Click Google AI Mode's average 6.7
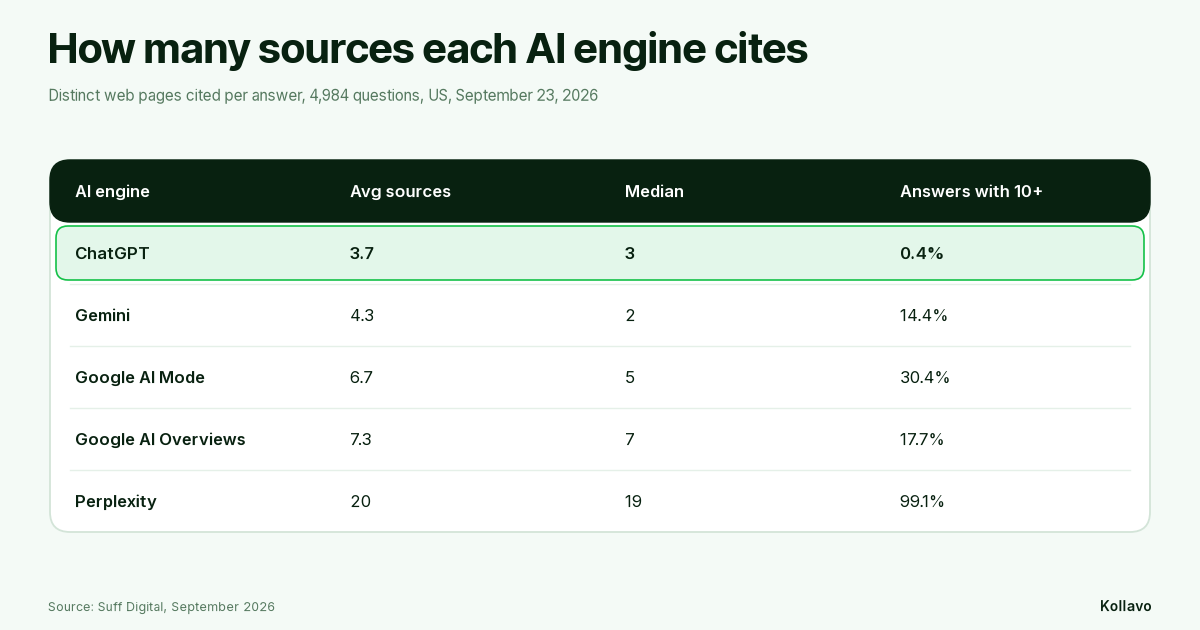This screenshot has height=630, width=1200. [362, 377]
